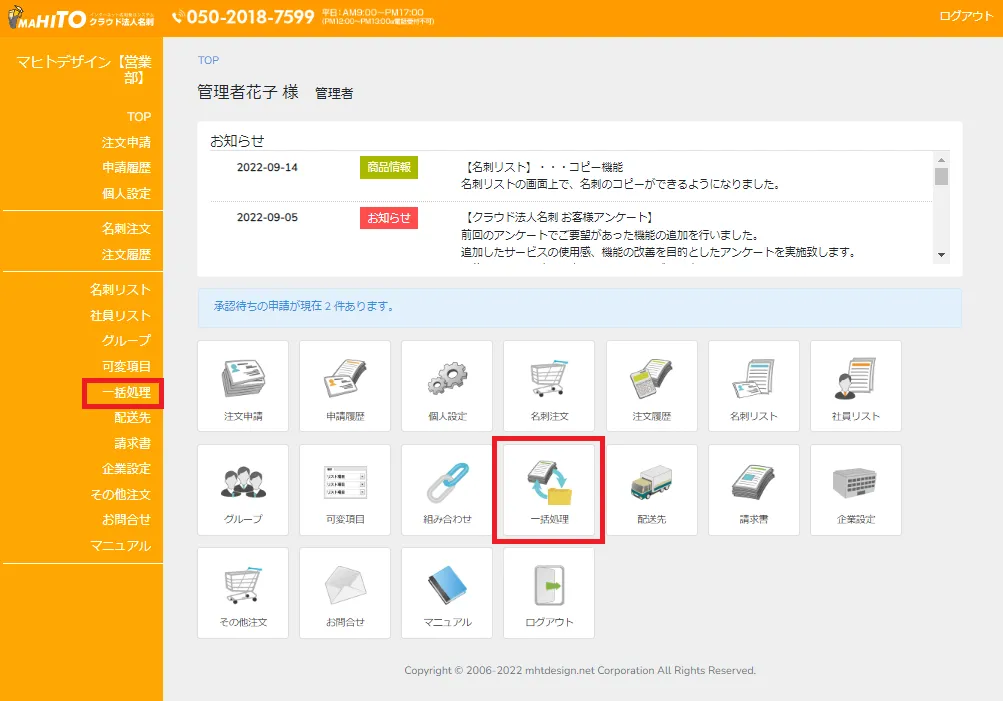Open the 申請履歴 application history icon
Viewport: 1003px width, 701px height.
[x=344, y=386]
